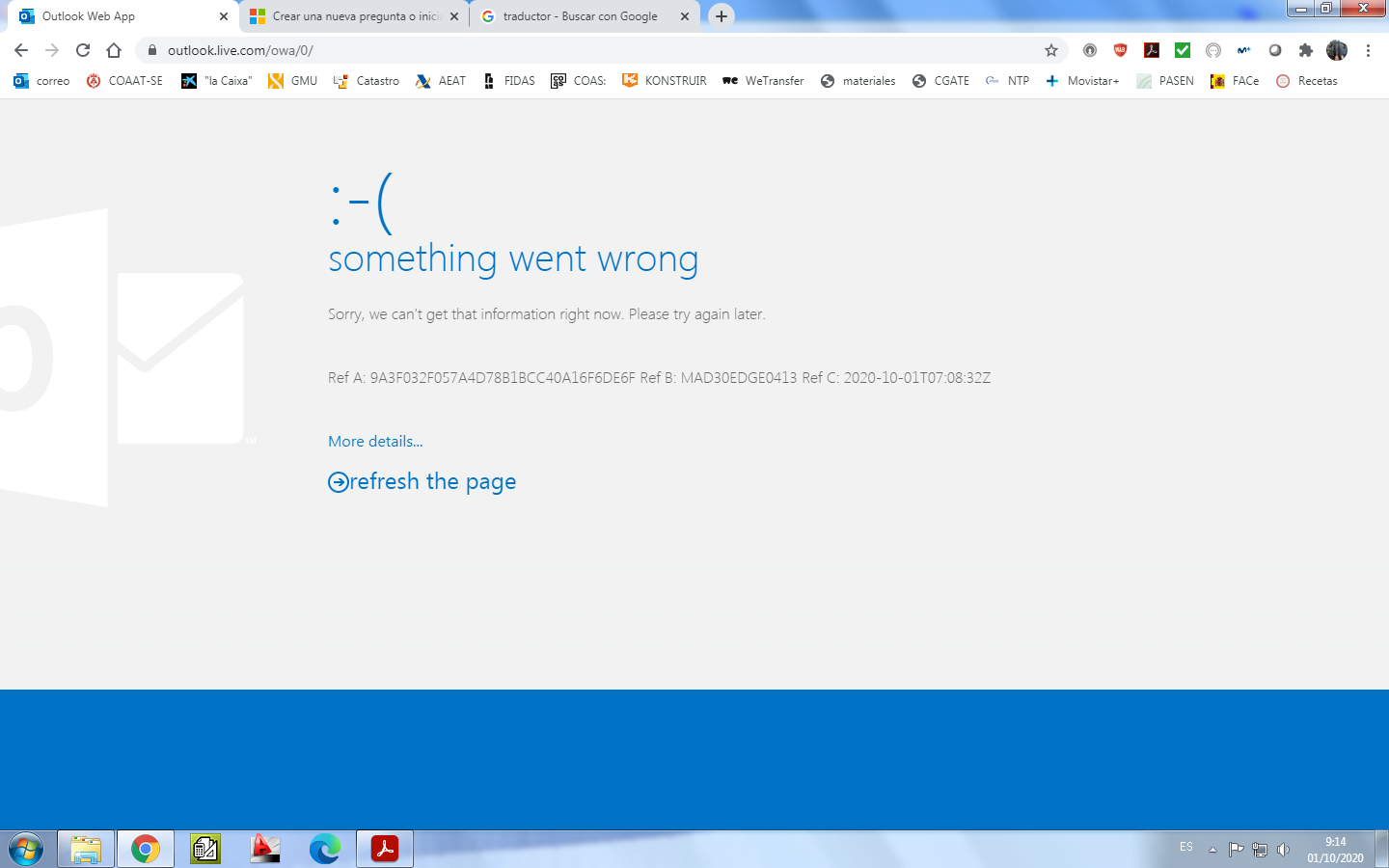The height and width of the screenshot is (868, 1389).
Task: Close the 'Crear una nueva pregunta' tab
Action: tap(453, 16)
